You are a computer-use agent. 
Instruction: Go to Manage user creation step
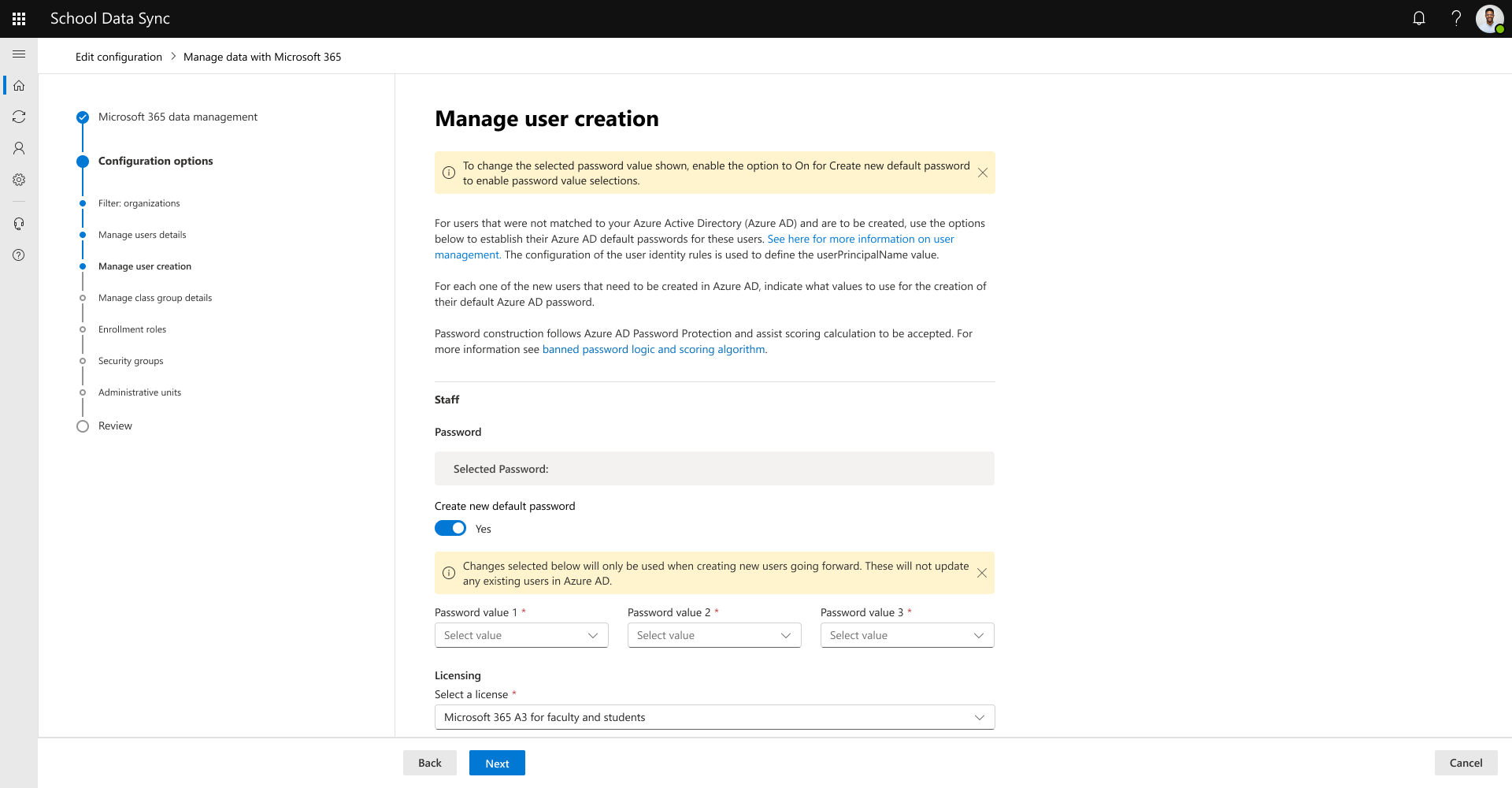pos(145,266)
